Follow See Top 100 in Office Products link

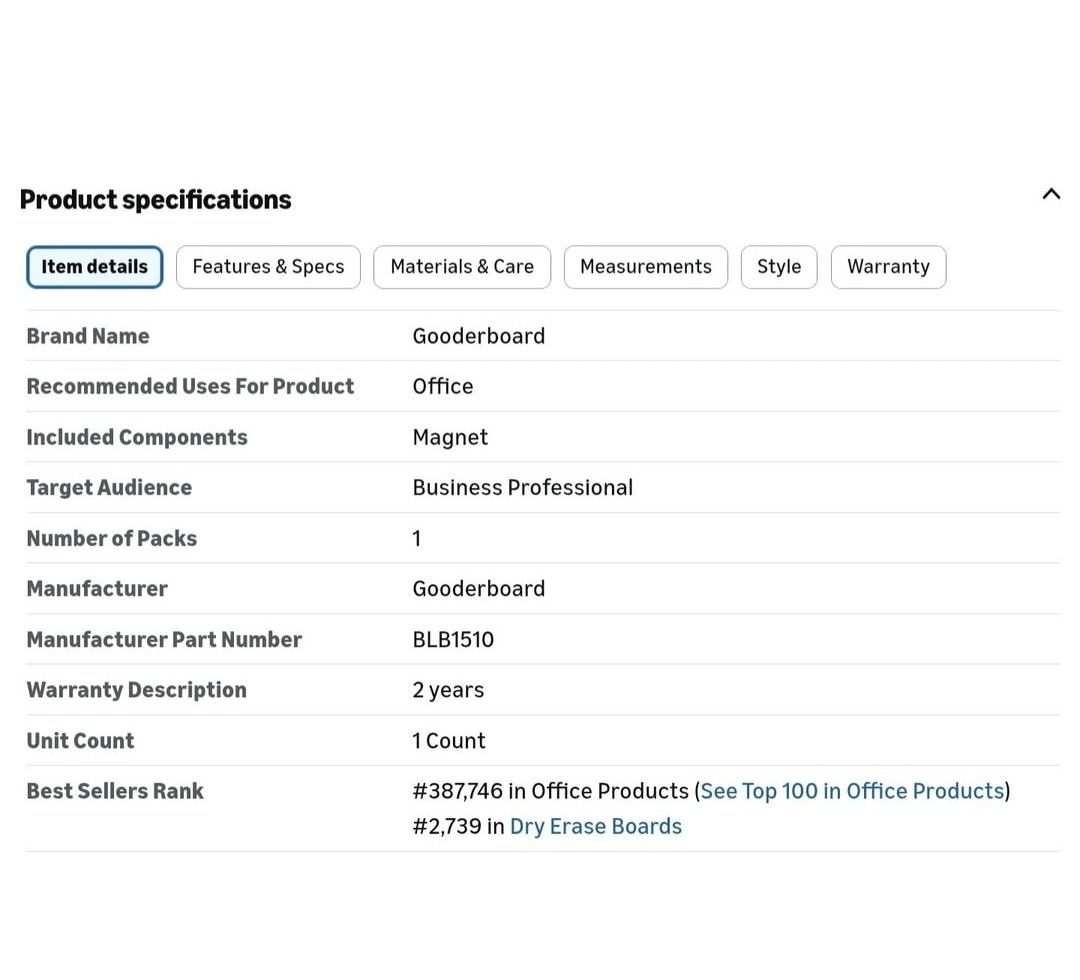coord(852,791)
